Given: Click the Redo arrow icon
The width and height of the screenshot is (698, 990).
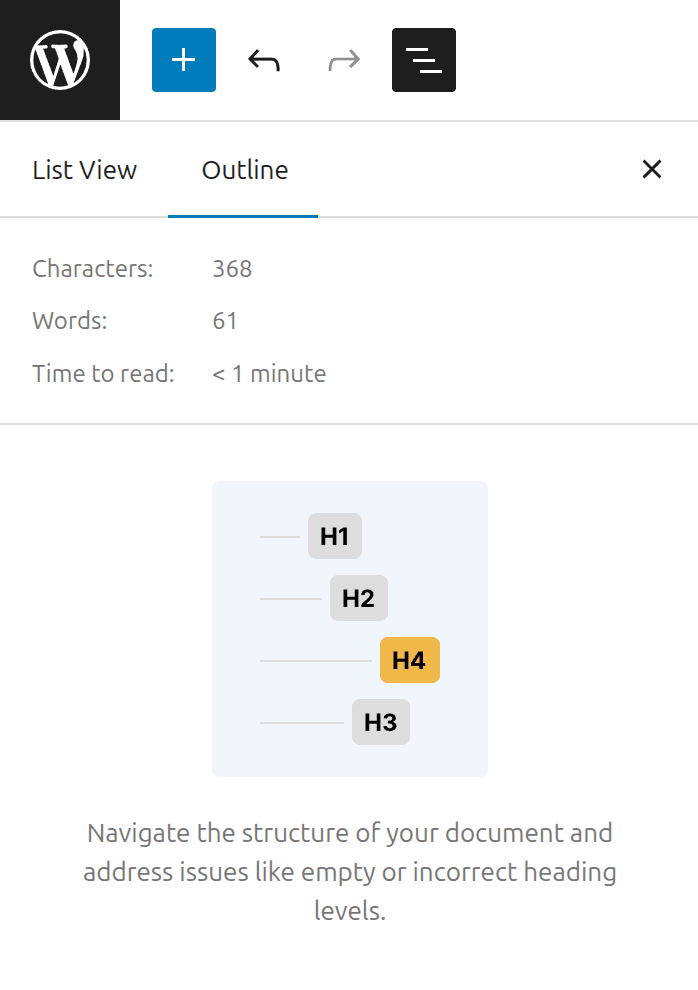Looking at the screenshot, I should click(343, 60).
